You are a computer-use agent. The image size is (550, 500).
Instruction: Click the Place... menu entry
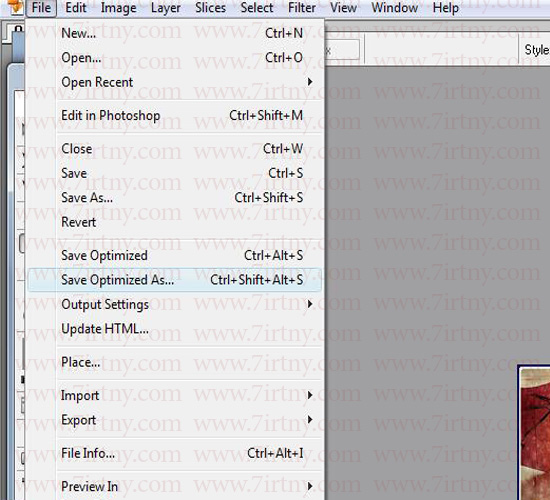[175, 362]
